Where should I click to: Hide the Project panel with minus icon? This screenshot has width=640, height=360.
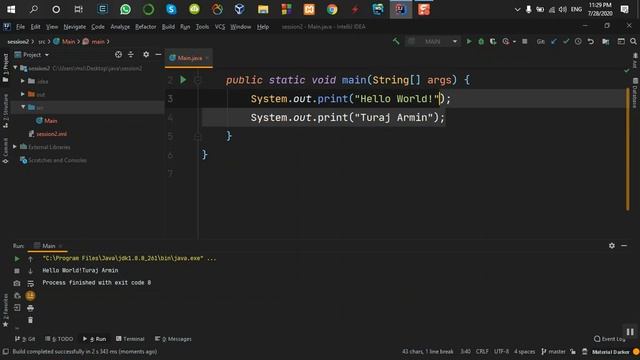(x=158, y=54)
